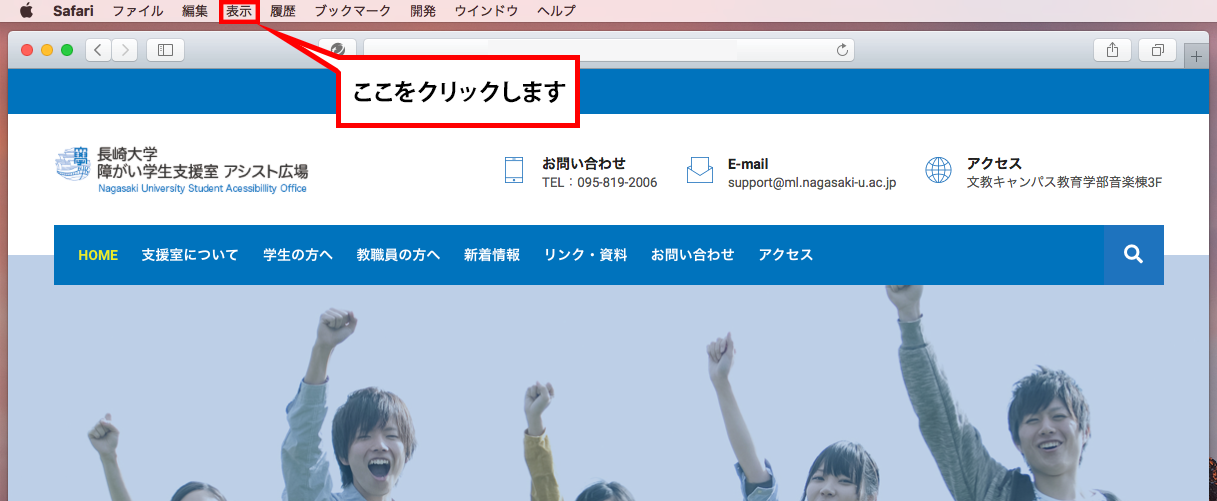Viewport: 1217px width, 501px height.
Task: Open アクセス in navigation bar
Action: click(786, 255)
